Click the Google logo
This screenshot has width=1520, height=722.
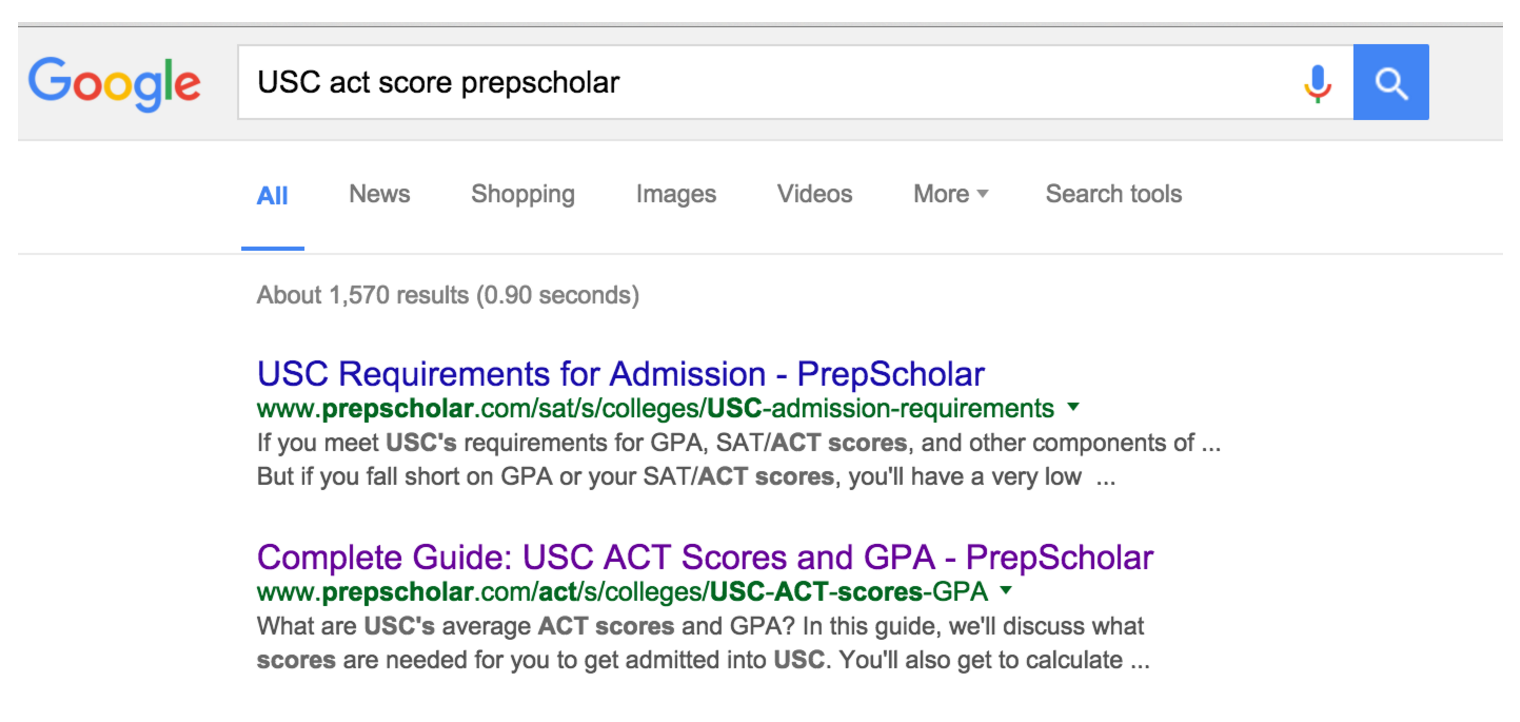[x=114, y=84]
